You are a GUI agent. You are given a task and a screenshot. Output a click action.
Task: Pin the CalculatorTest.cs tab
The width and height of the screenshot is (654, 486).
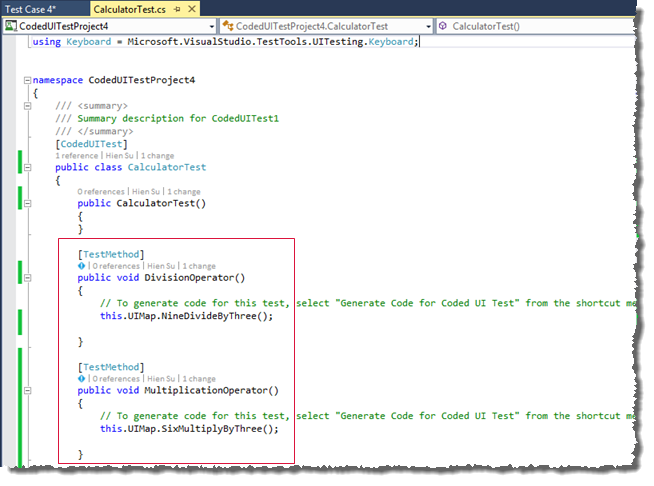tap(177, 9)
